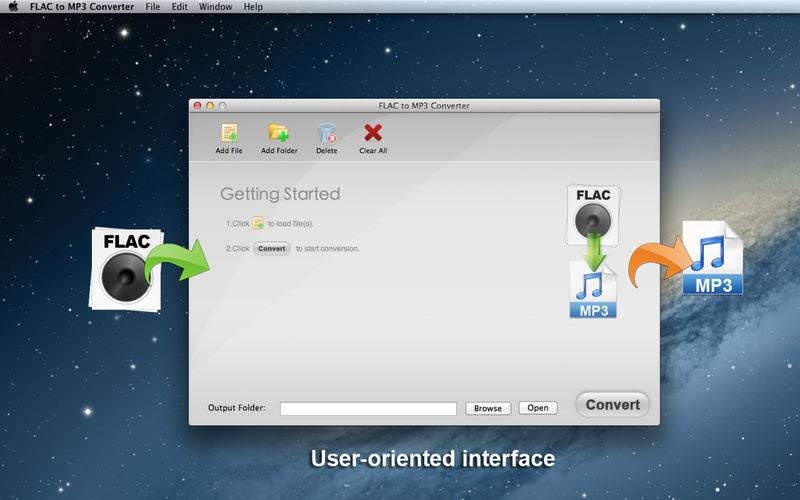The width and height of the screenshot is (800, 500).
Task: Click the Open output folder button
Action: click(538, 408)
